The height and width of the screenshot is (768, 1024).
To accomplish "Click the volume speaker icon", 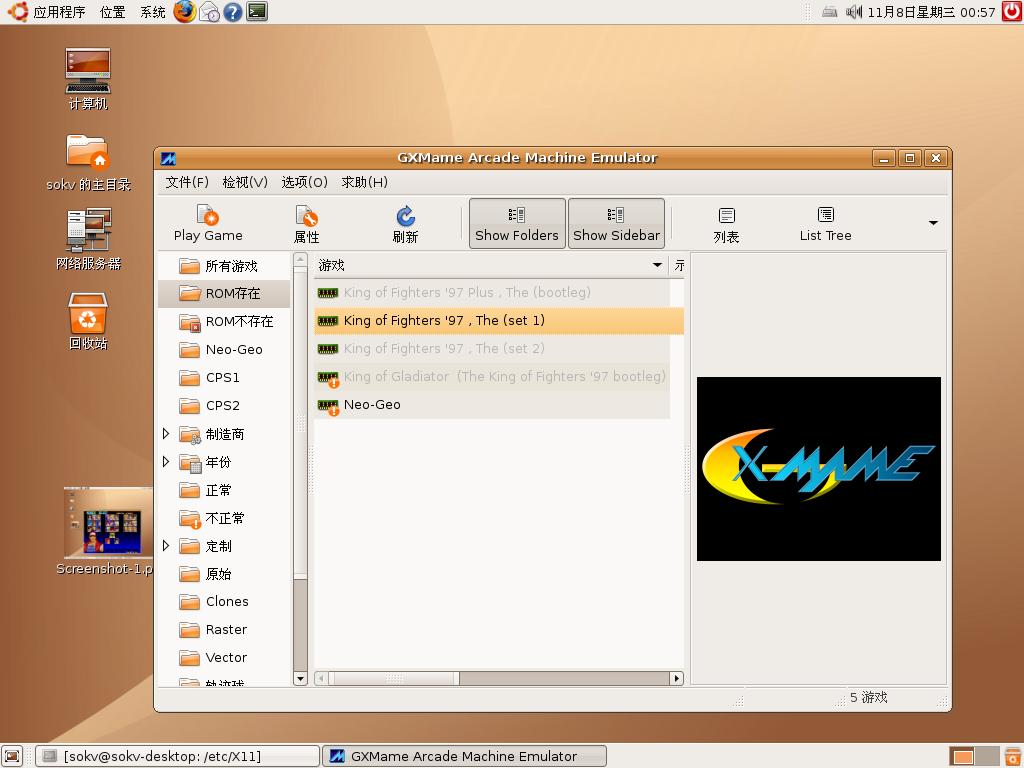I will [854, 12].
